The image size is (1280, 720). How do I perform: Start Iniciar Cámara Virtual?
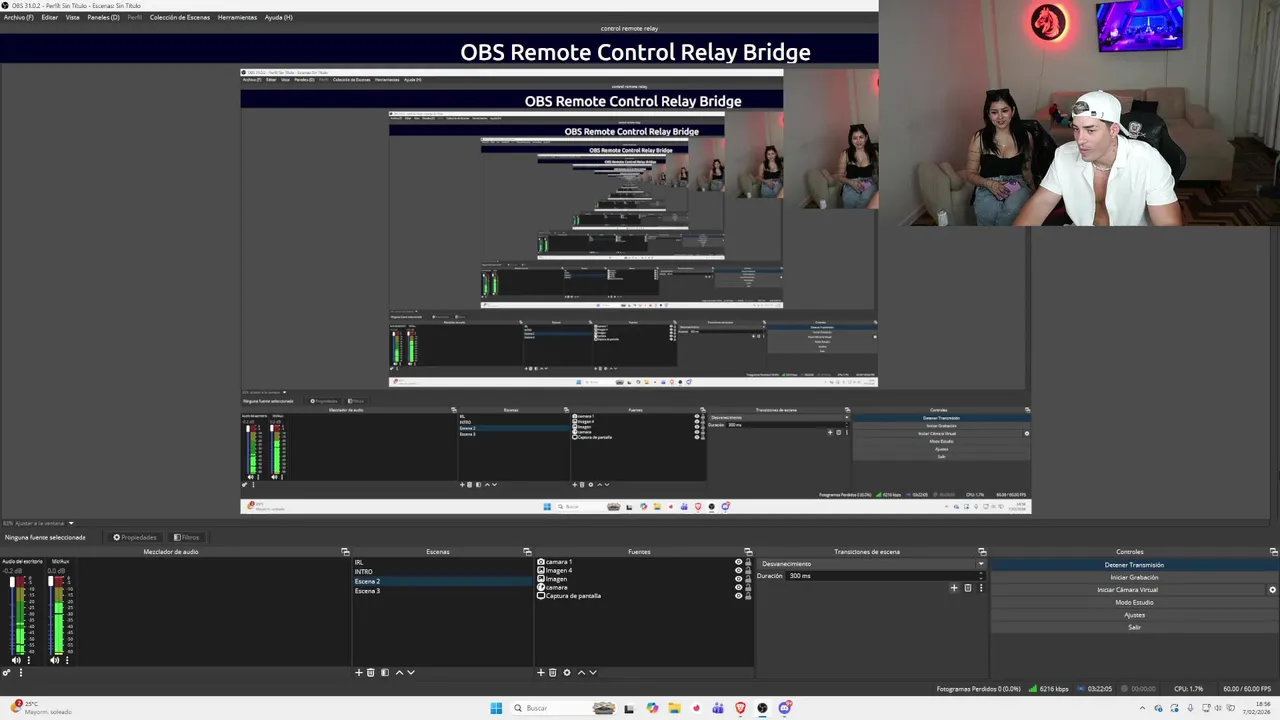1128,590
